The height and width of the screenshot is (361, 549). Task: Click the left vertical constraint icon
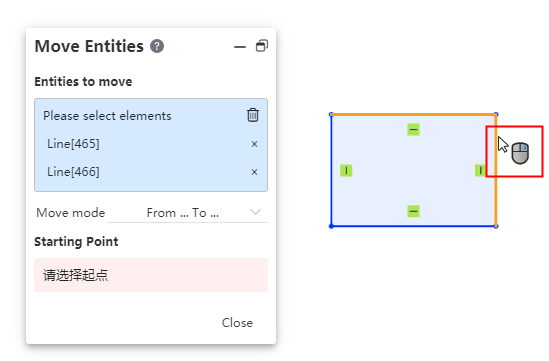tap(346, 171)
